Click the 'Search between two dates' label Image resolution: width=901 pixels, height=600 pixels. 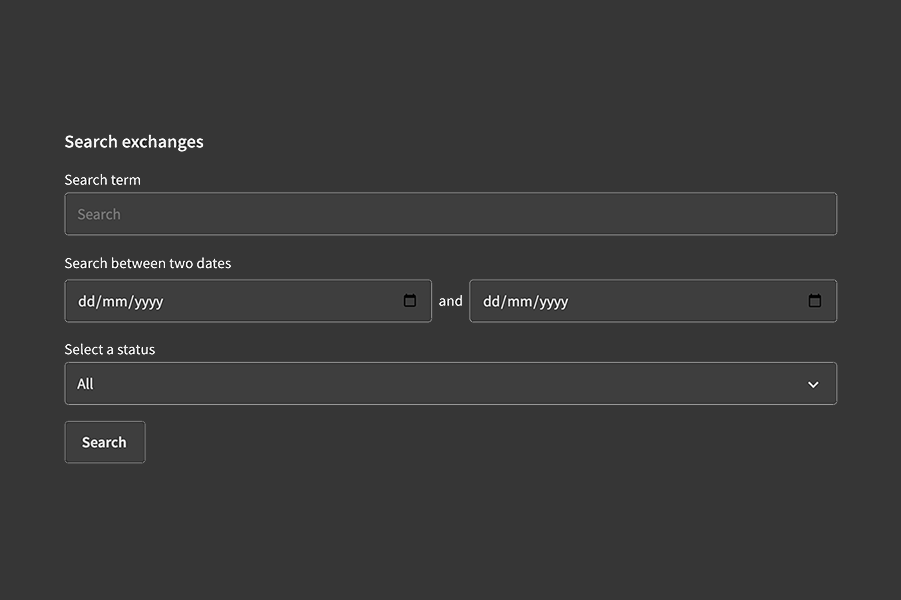click(147, 262)
